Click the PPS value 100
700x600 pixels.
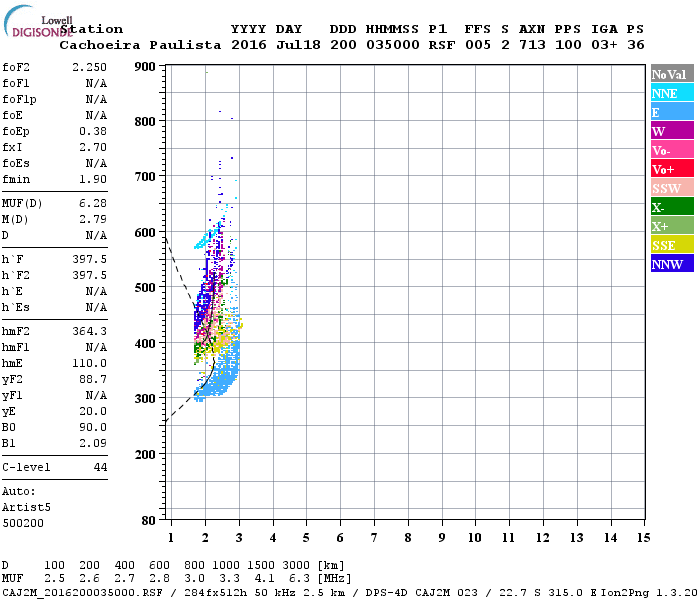point(568,45)
